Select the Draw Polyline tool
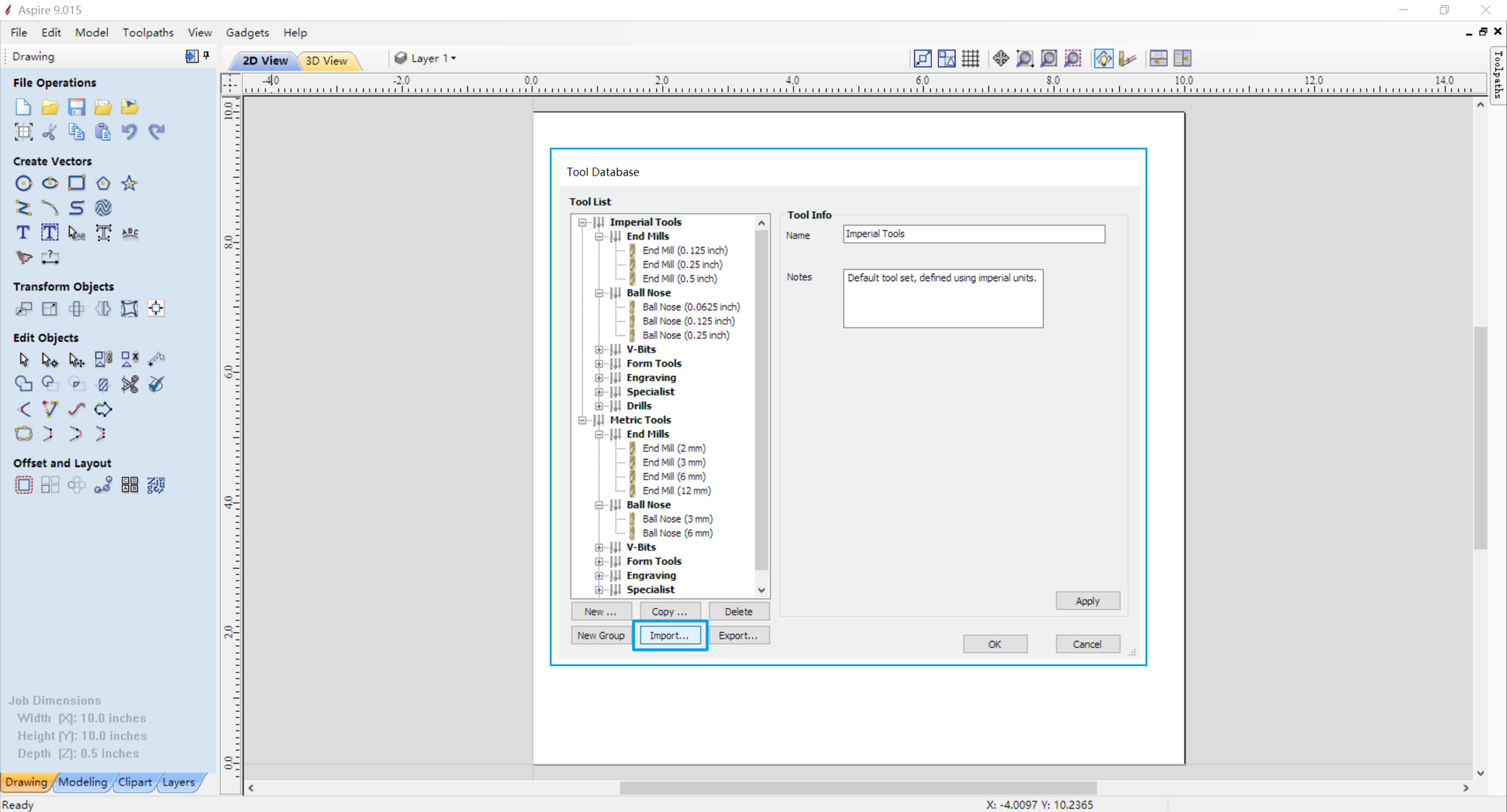Screen dimensions: 1507x812 pyautogui.click(x=23, y=208)
